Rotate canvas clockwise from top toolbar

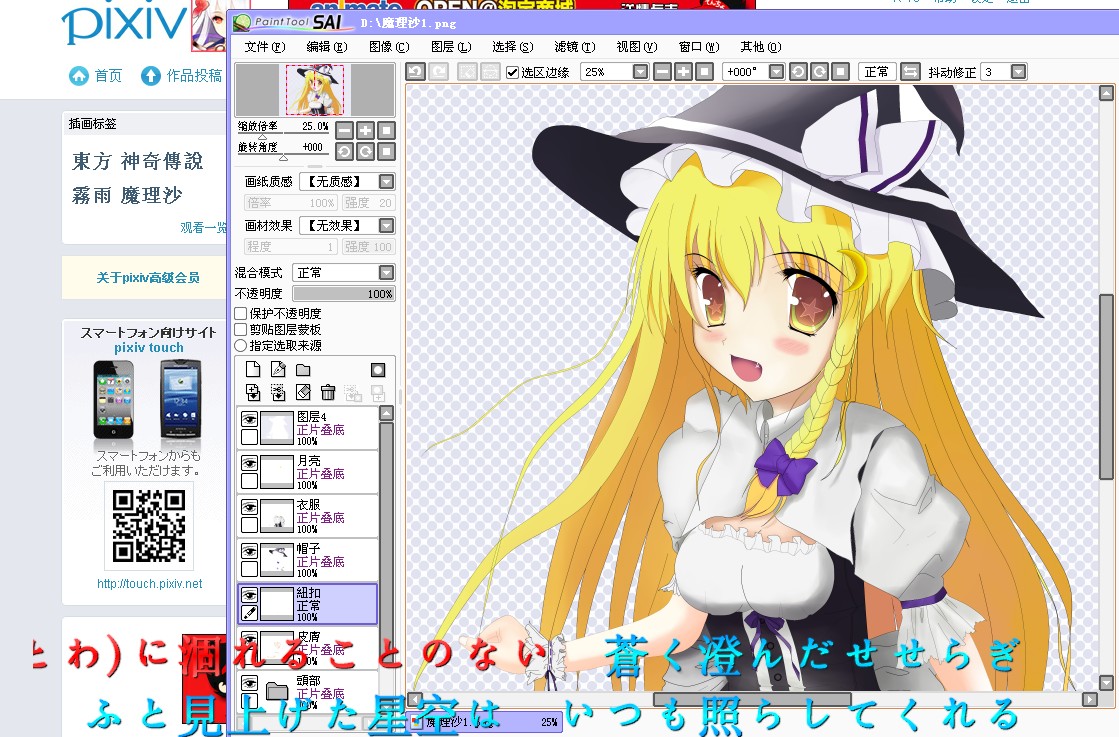click(x=820, y=71)
